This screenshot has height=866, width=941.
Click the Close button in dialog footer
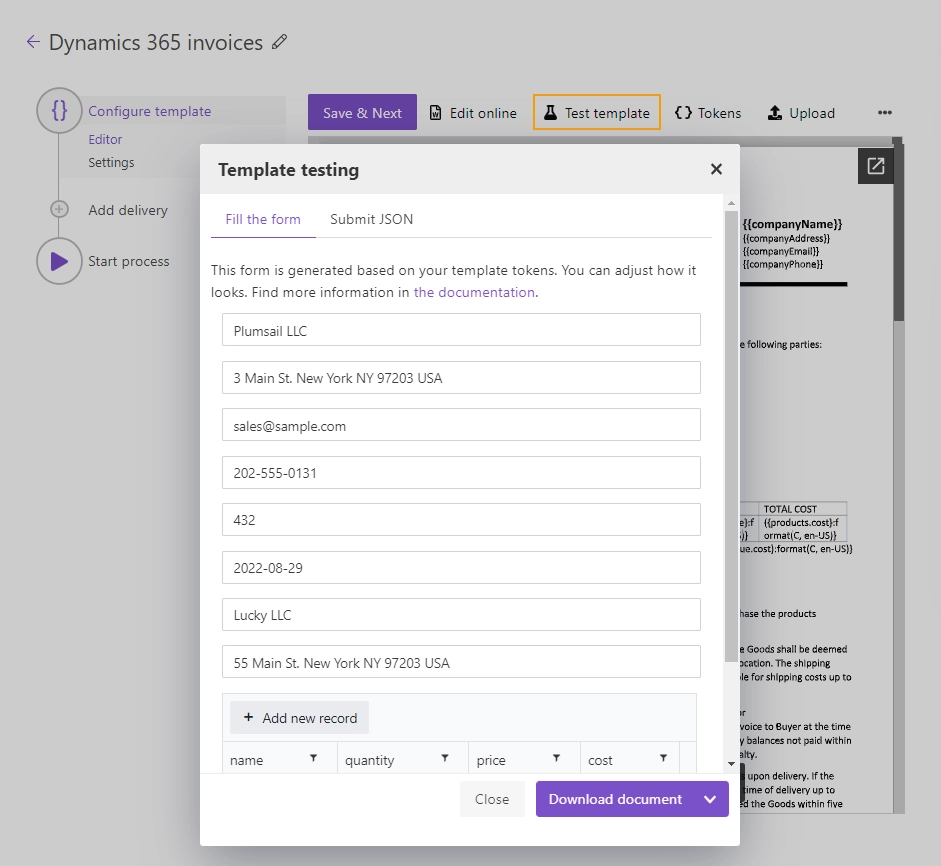(492, 799)
